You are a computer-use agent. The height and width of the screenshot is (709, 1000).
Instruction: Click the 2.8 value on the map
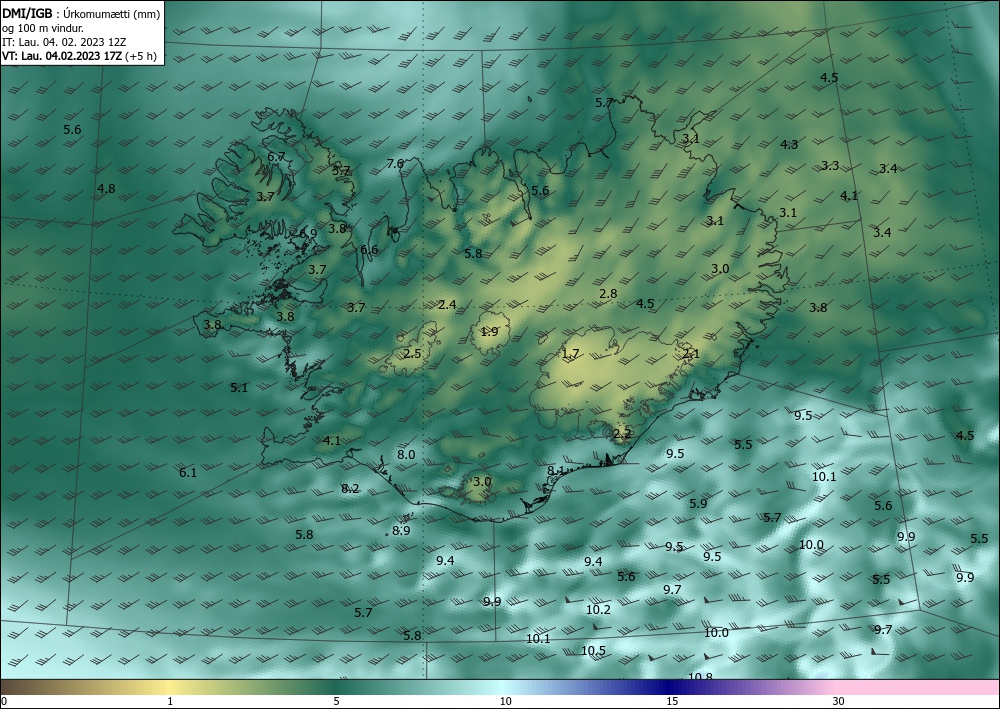click(x=608, y=293)
